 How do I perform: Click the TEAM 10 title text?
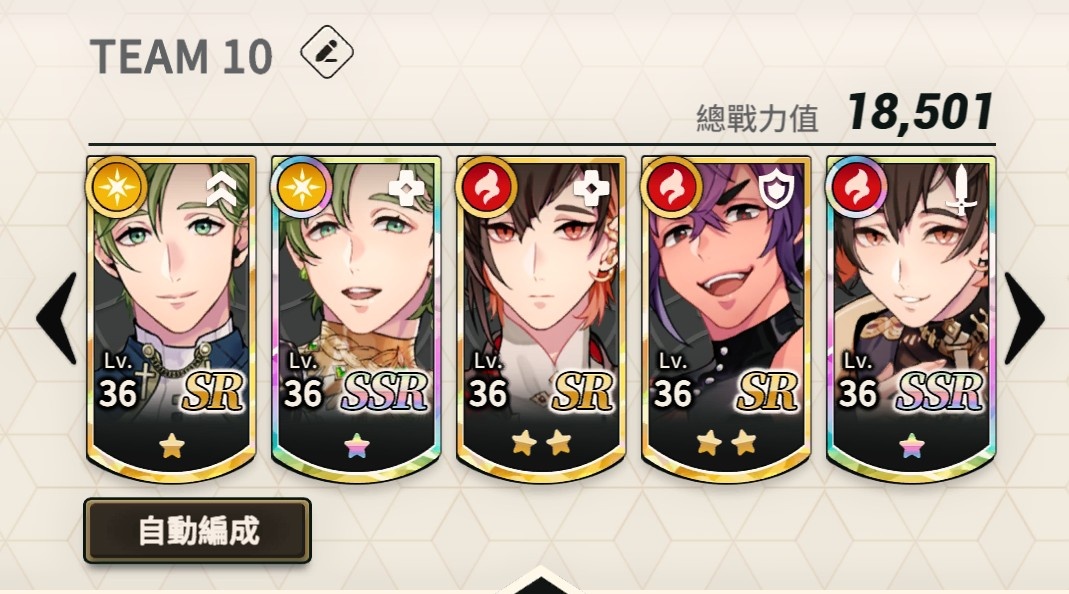point(181,56)
